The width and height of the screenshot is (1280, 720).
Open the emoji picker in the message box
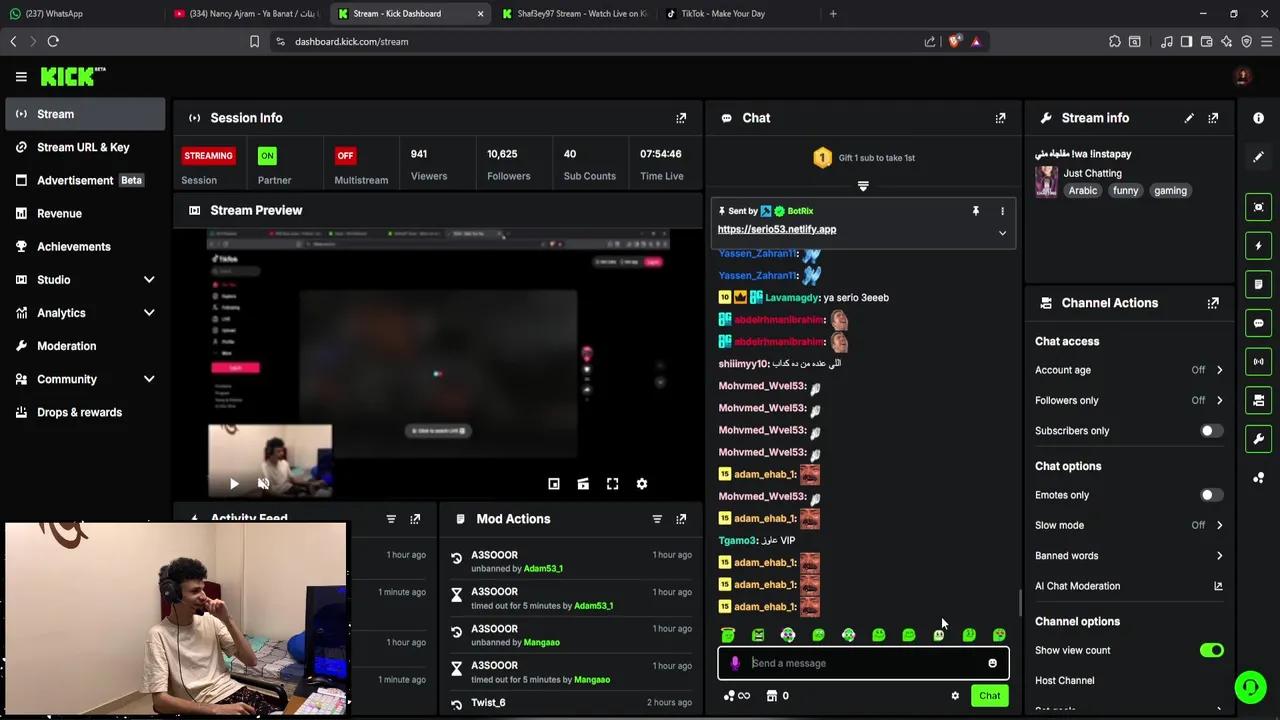(x=992, y=663)
